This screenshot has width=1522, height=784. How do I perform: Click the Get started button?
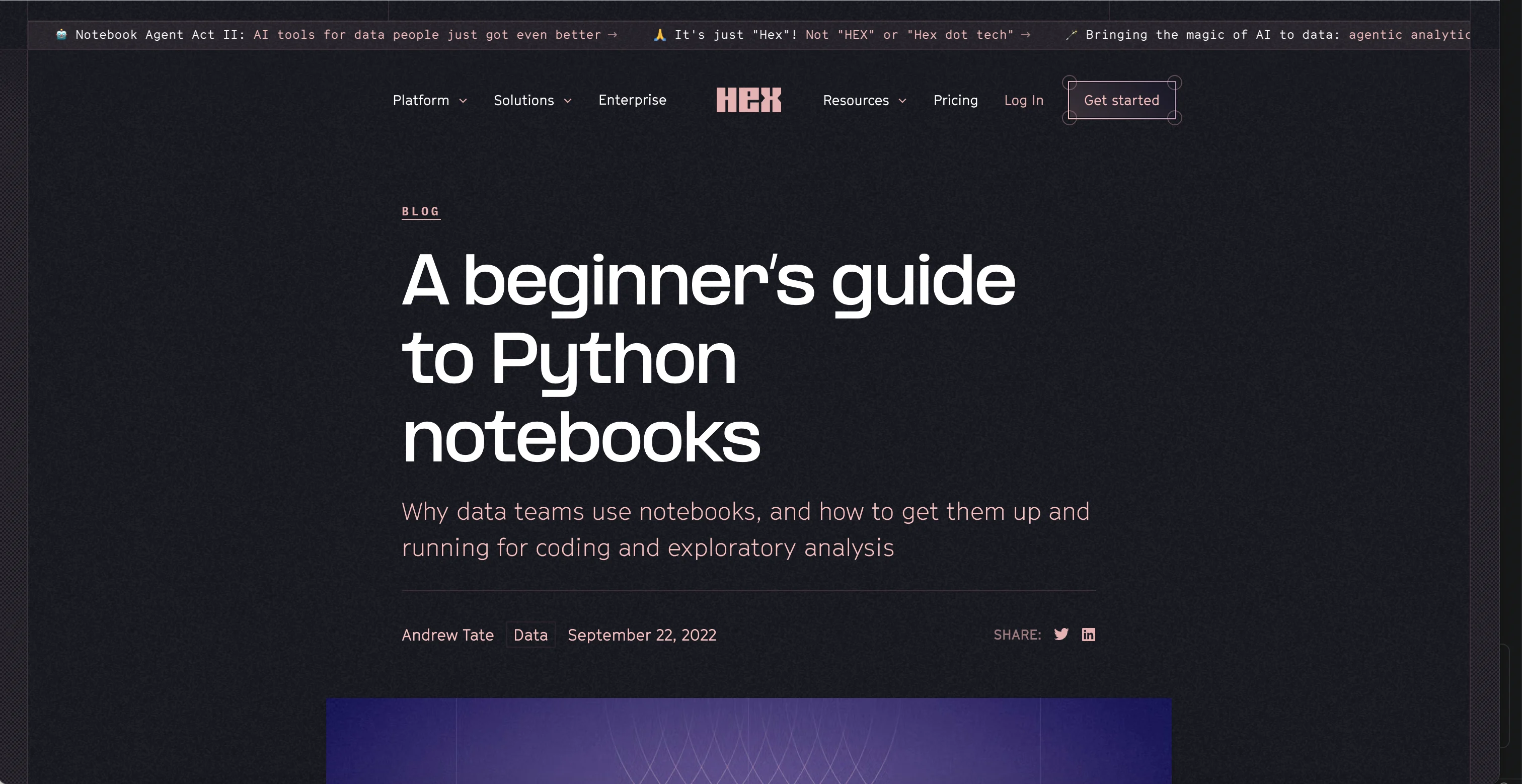[1121, 101]
